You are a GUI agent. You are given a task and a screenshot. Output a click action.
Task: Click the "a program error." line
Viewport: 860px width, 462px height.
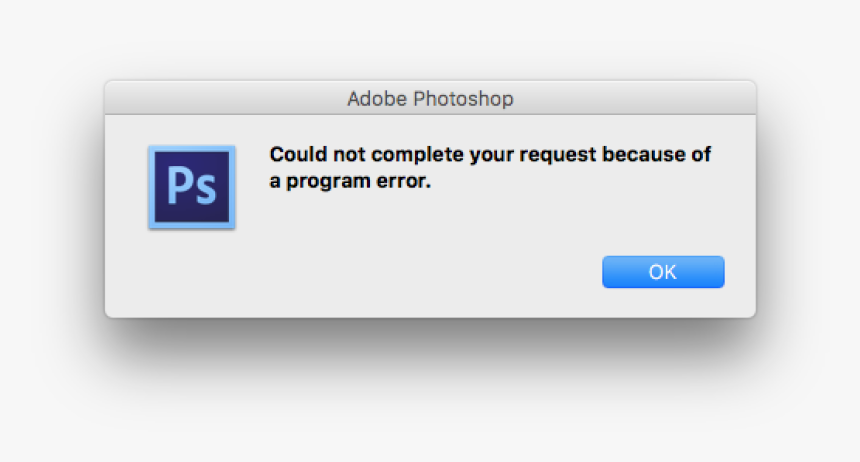click(x=350, y=183)
